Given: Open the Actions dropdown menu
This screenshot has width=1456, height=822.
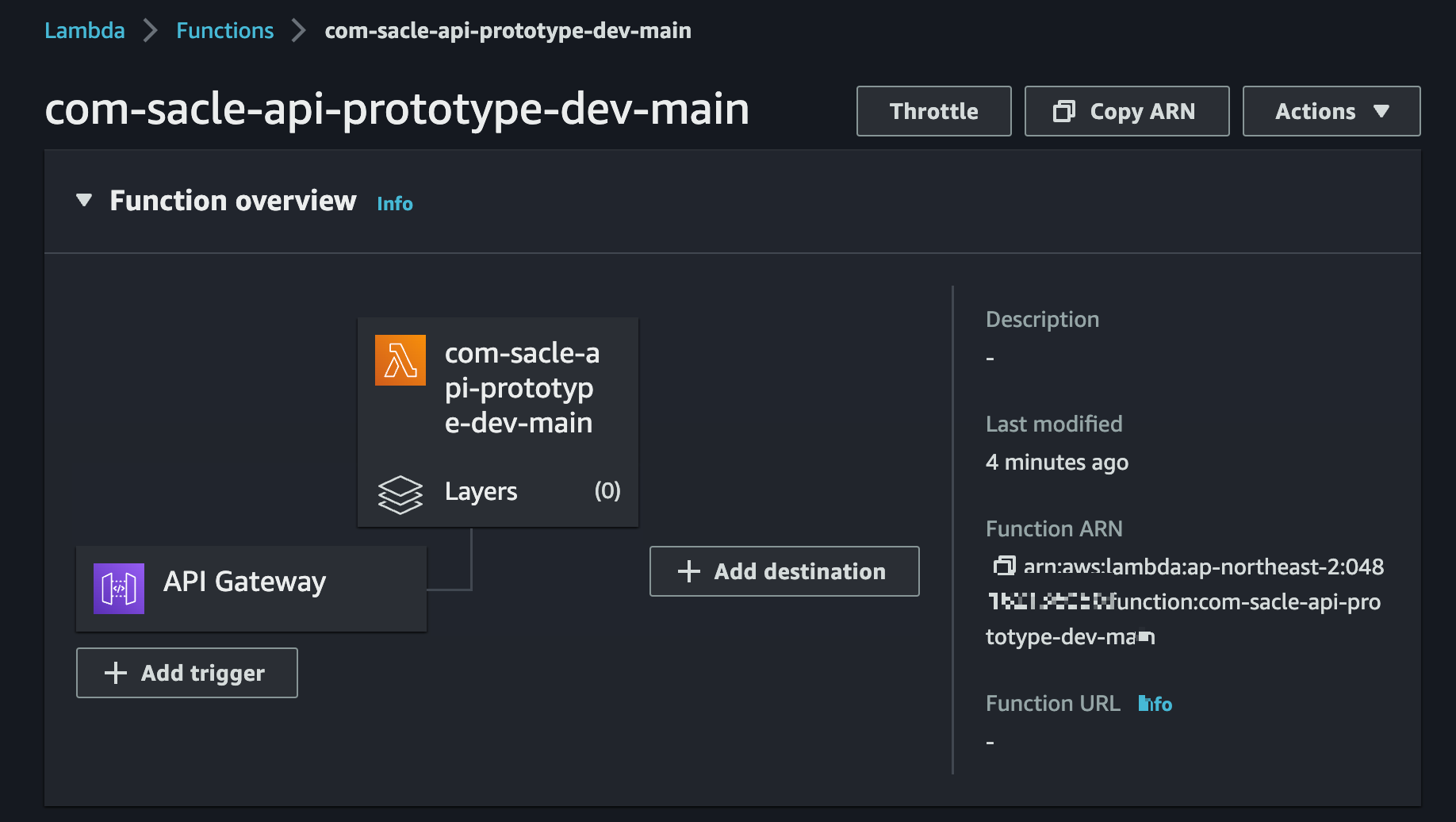Looking at the screenshot, I should click(x=1331, y=111).
